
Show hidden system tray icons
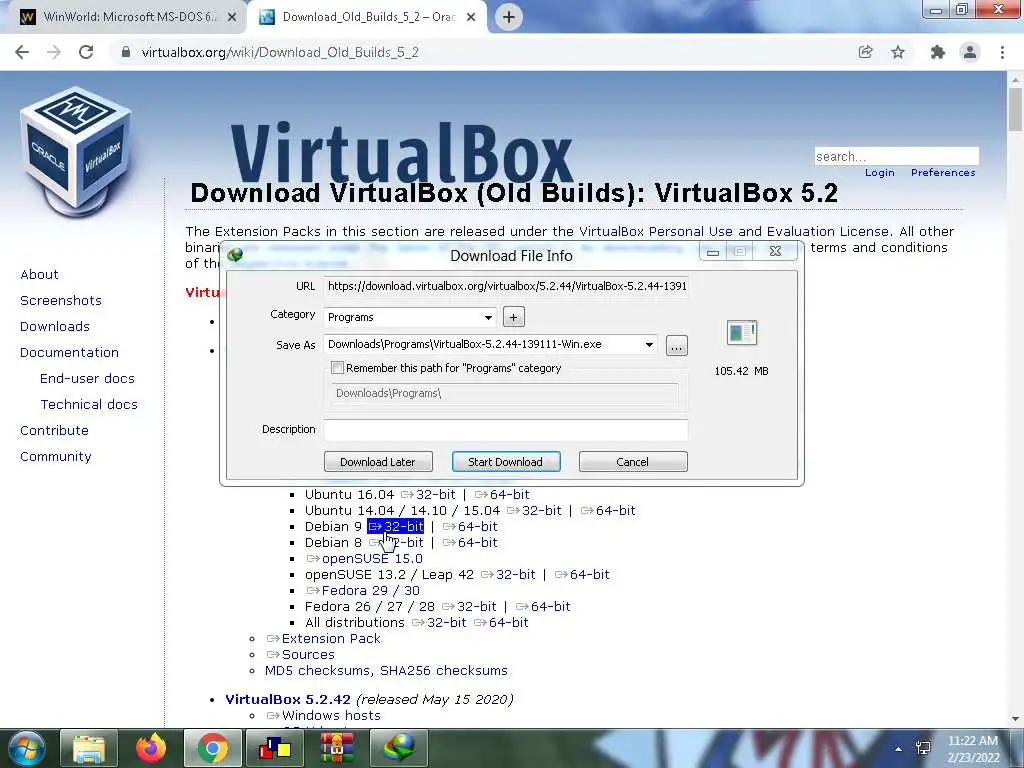(x=899, y=749)
